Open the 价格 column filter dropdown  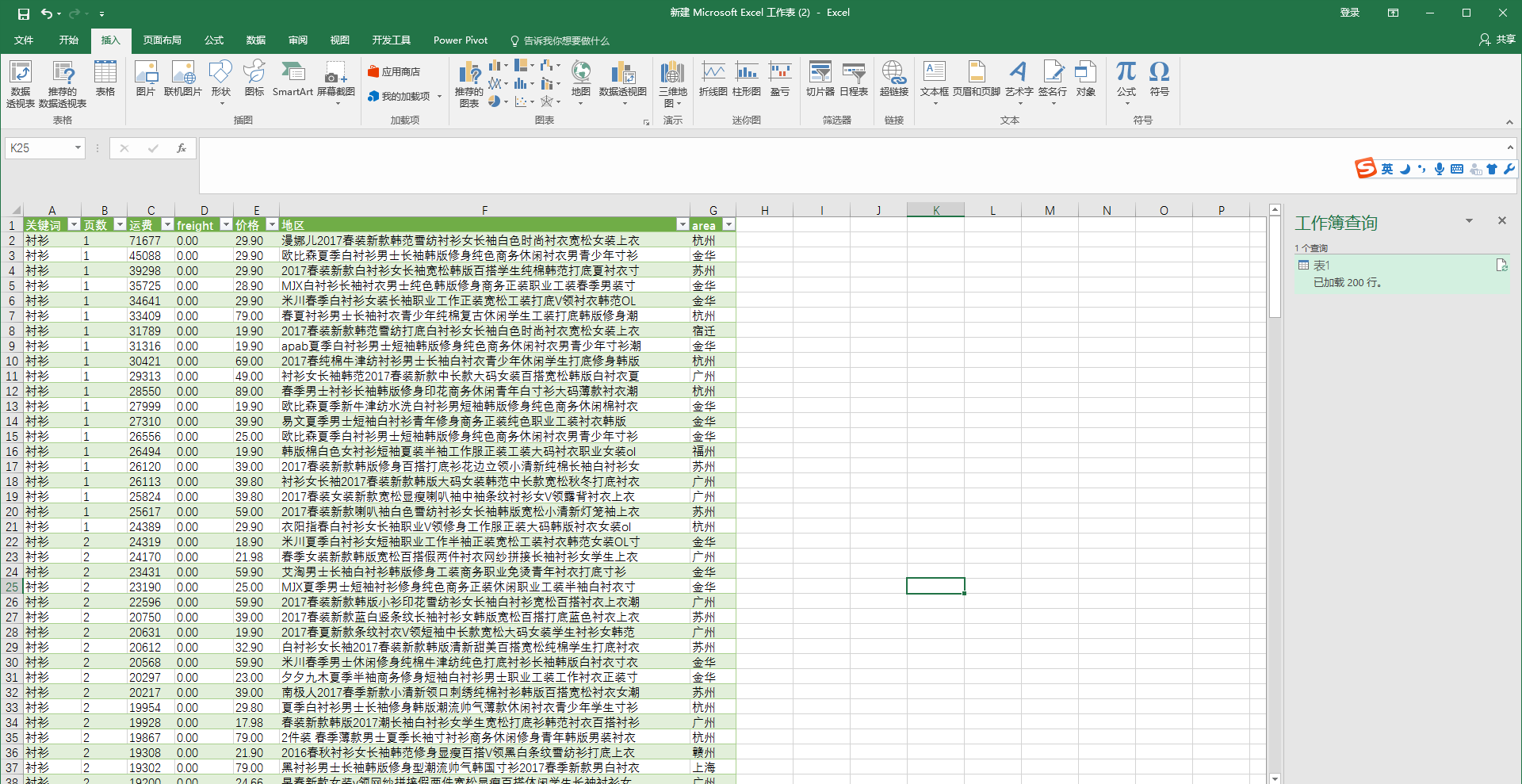coord(272,225)
